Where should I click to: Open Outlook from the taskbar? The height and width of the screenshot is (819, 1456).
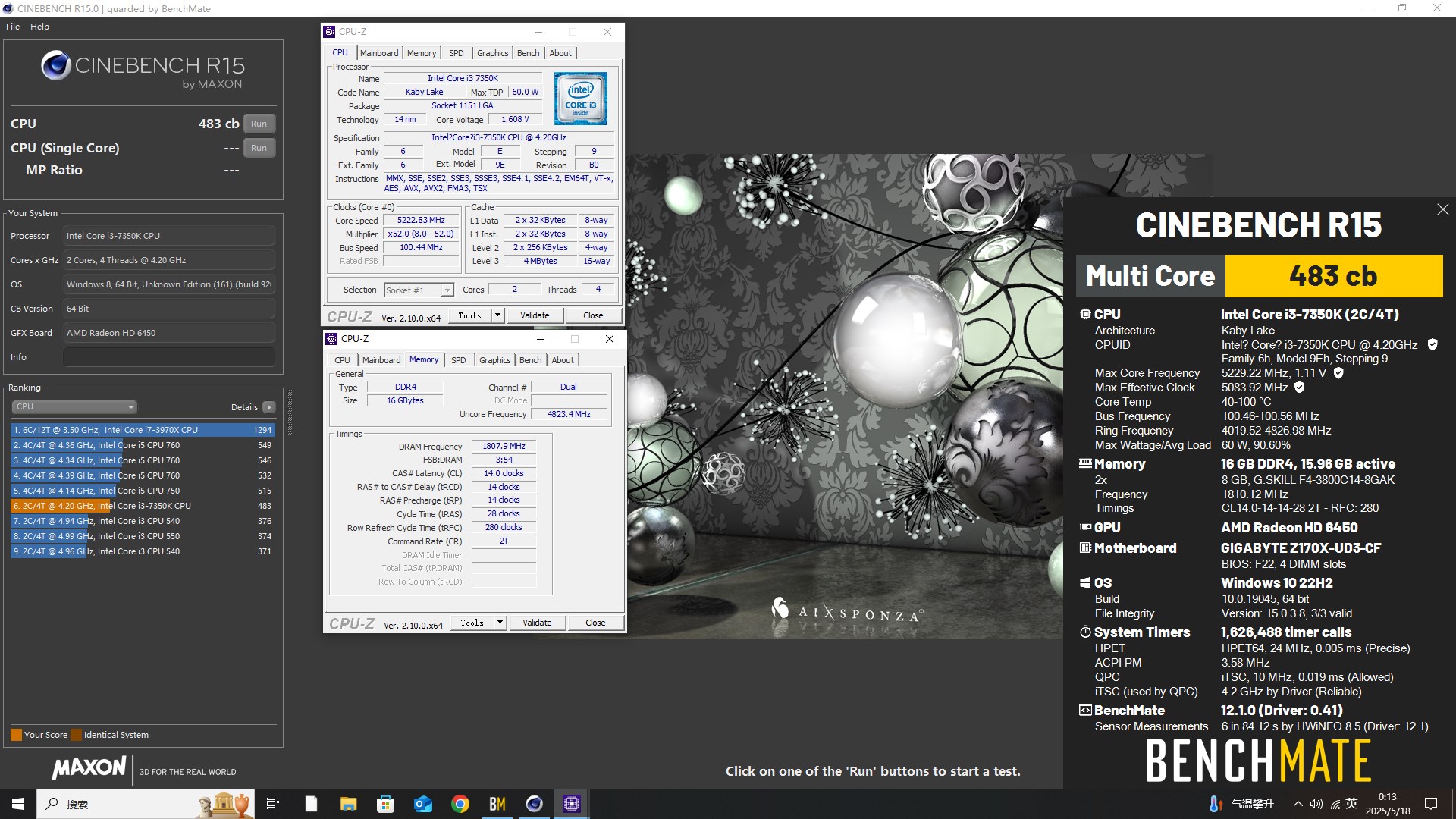click(422, 804)
